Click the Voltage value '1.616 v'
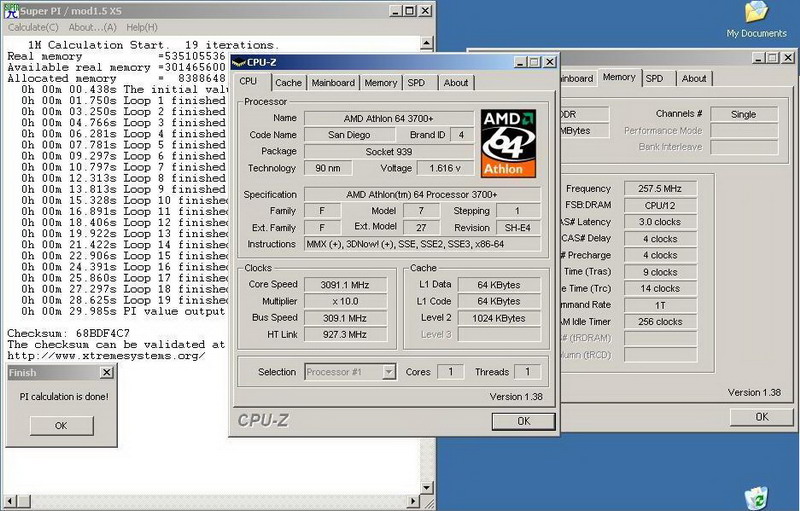The image size is (800, 511). pyautogui.click(x=445, y=168)
